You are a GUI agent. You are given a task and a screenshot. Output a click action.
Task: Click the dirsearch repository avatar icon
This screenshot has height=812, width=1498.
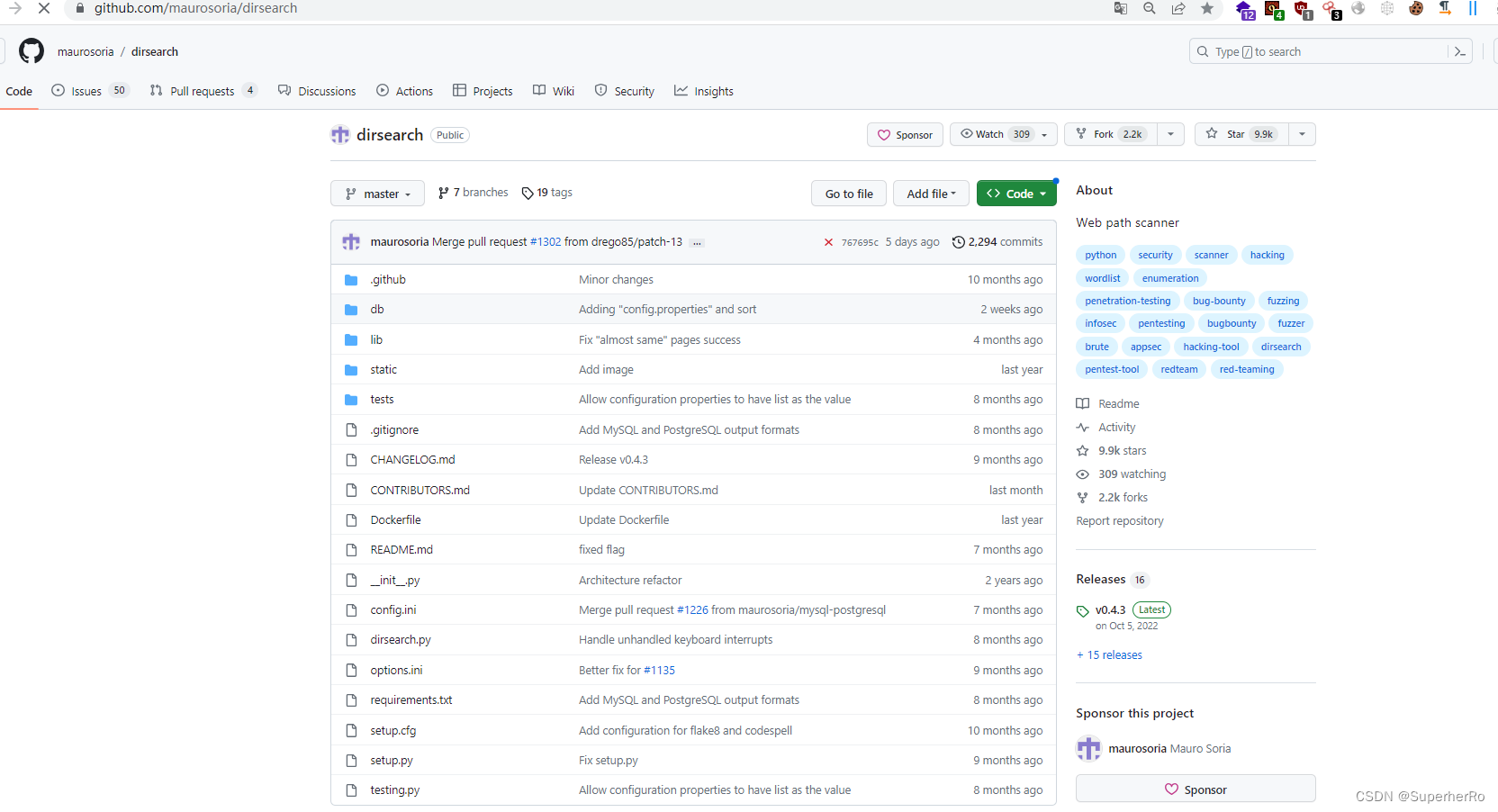click(x=340, y=135)
